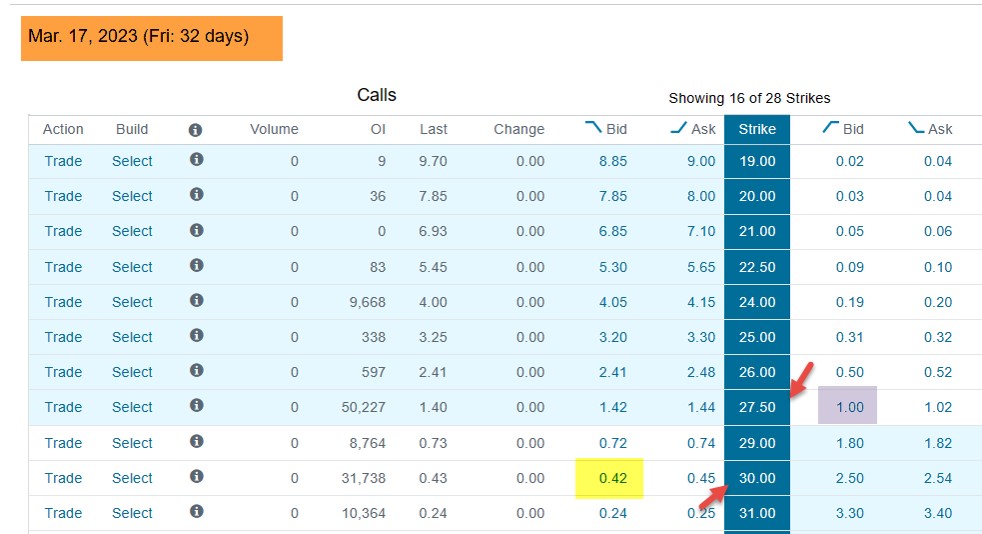
Task: Click the Volume column header
Action: [274, 129]
